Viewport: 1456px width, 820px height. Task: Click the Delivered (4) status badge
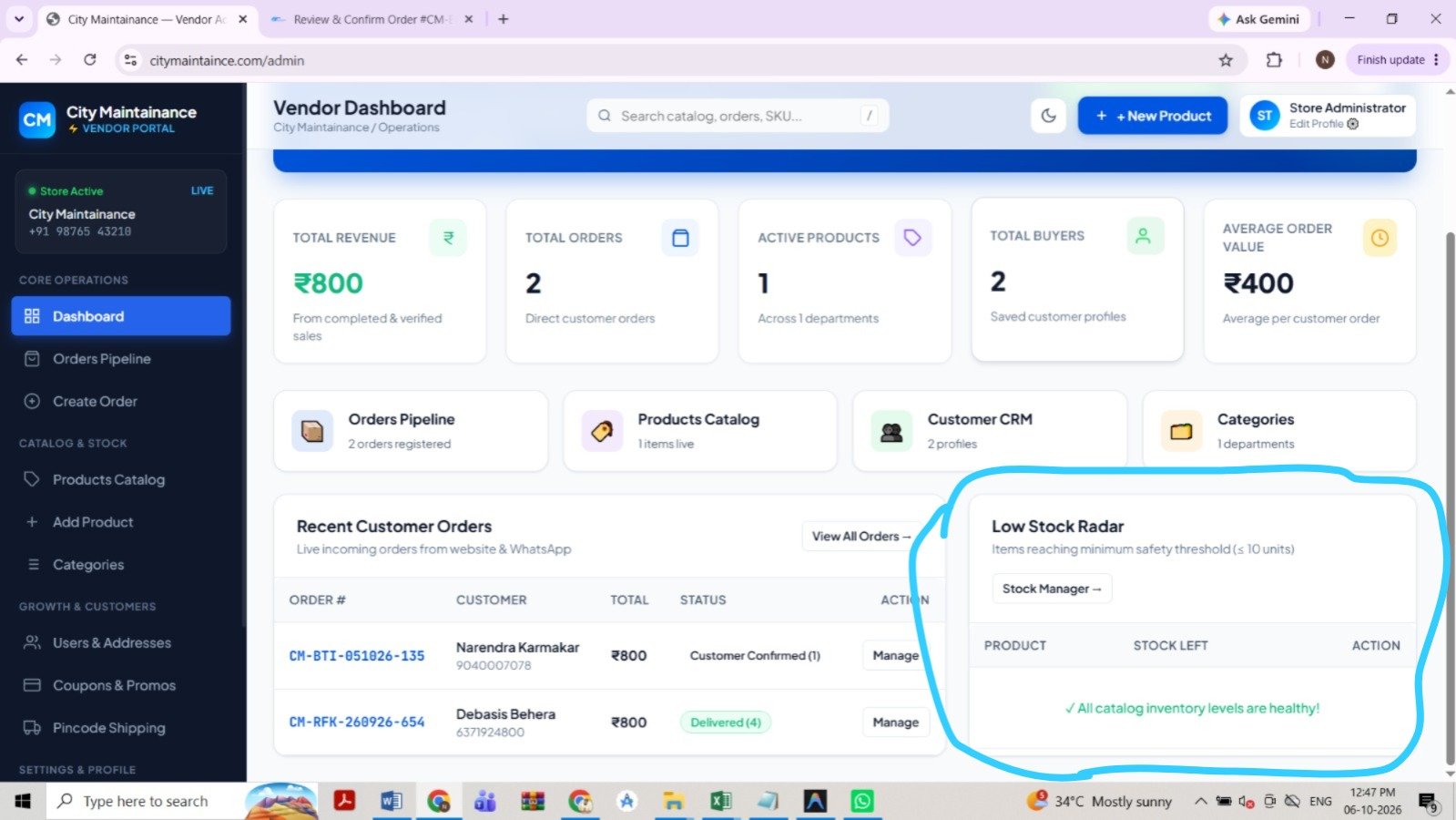point(726,723)
